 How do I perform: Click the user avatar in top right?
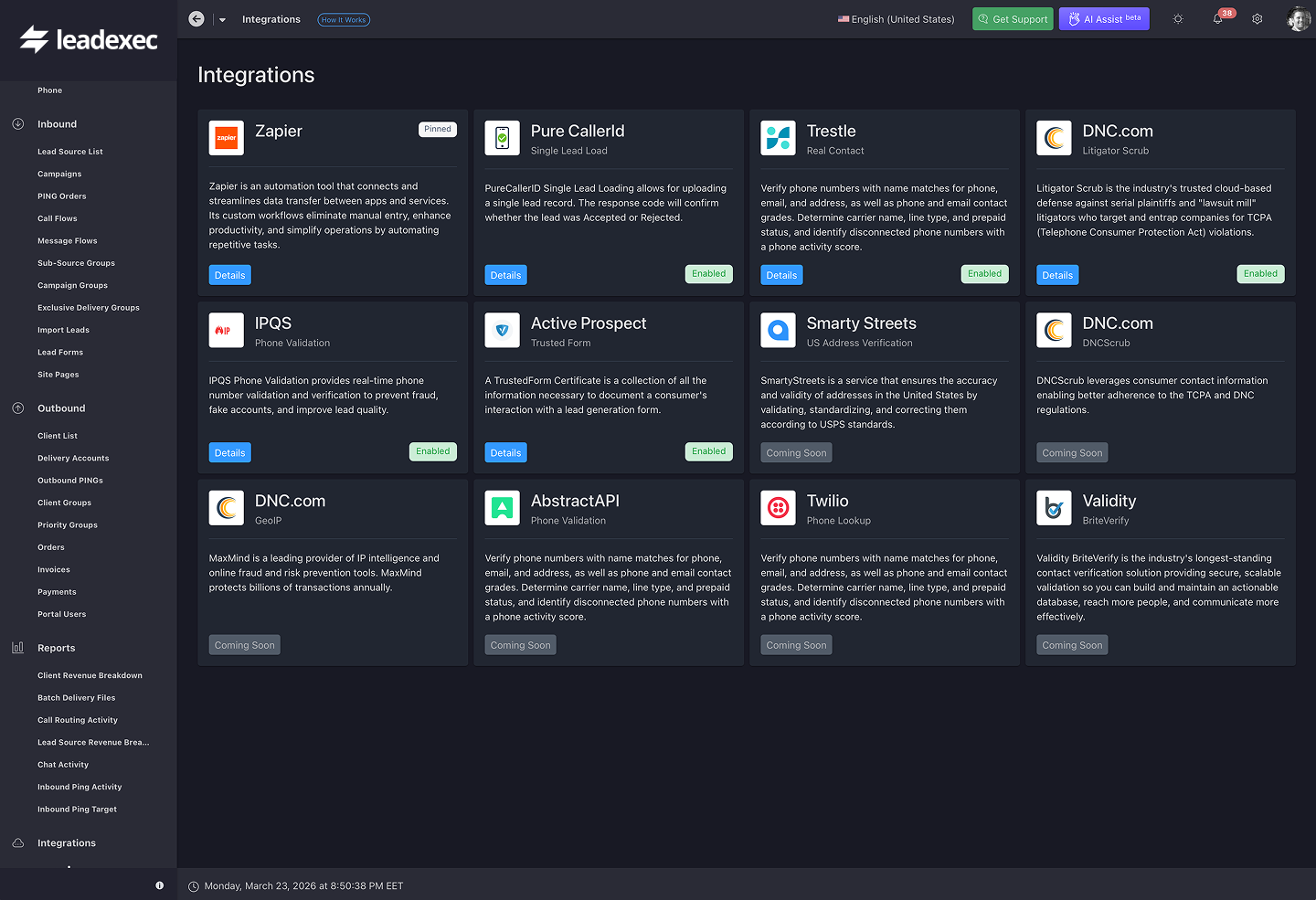(1299, 18)
